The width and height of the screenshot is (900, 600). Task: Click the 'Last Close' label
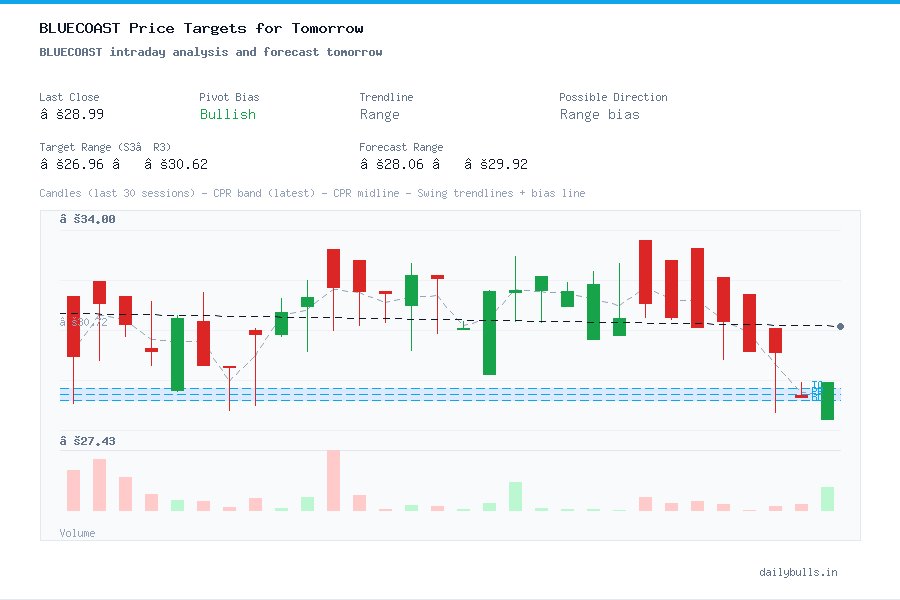click(69, 97)
